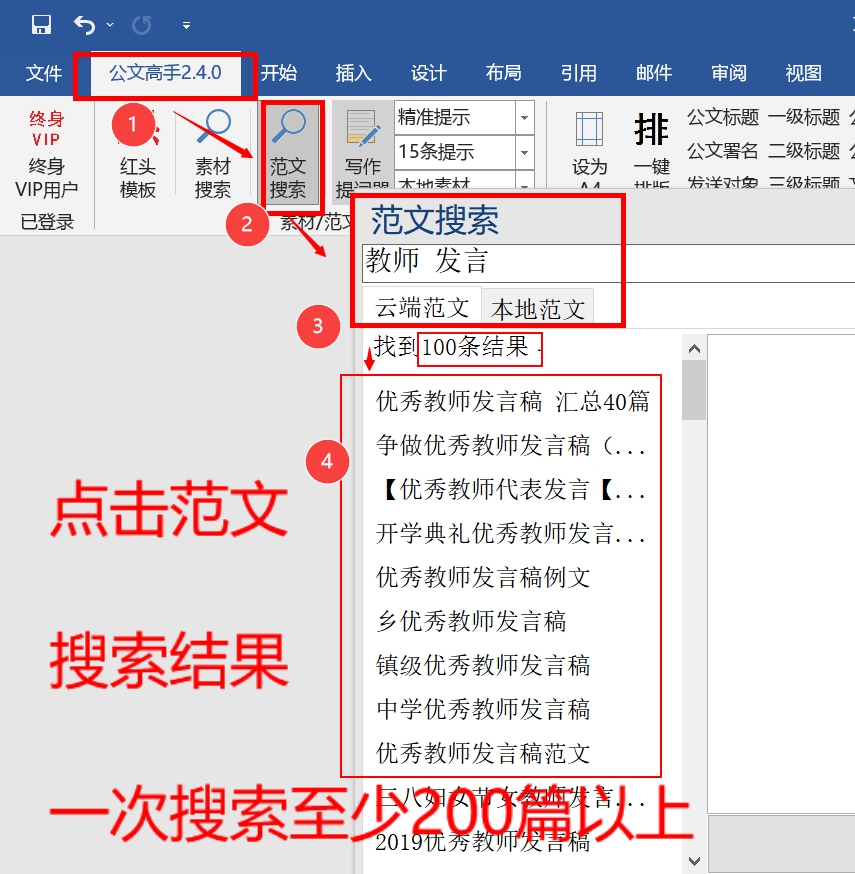The width and height of the screenshot is (855, 874).
Task: Apply the 二级标题 style
Action: coord(804,150)
